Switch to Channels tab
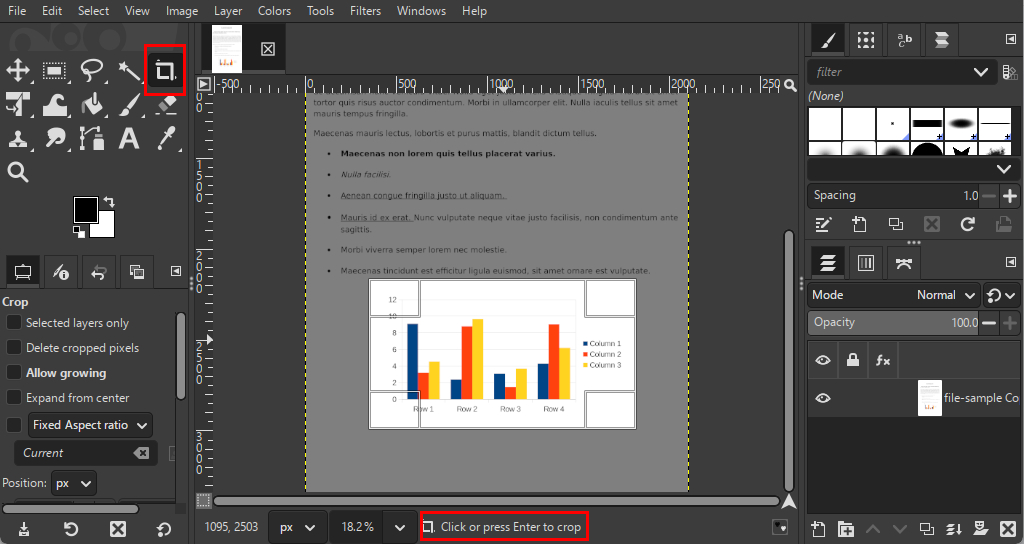Viewport: 1024px width, 544px height. pos(866,263)
